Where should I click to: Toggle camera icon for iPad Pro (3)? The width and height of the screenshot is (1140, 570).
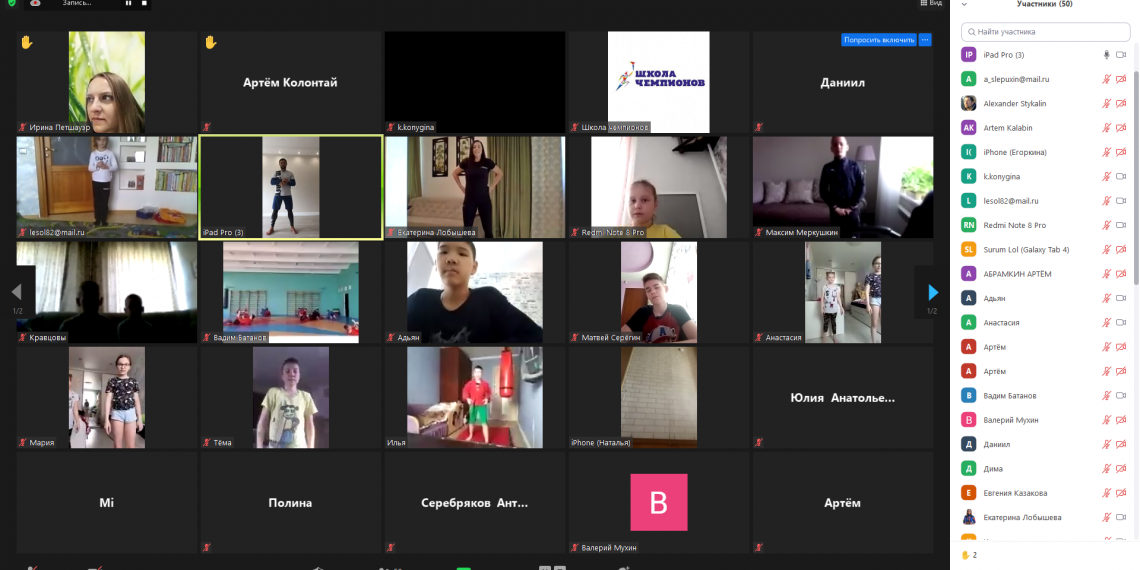point(1121,55)
